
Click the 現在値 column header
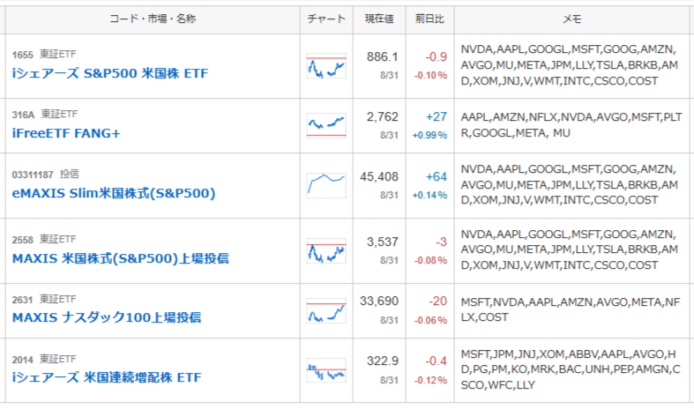click(379, 19)
